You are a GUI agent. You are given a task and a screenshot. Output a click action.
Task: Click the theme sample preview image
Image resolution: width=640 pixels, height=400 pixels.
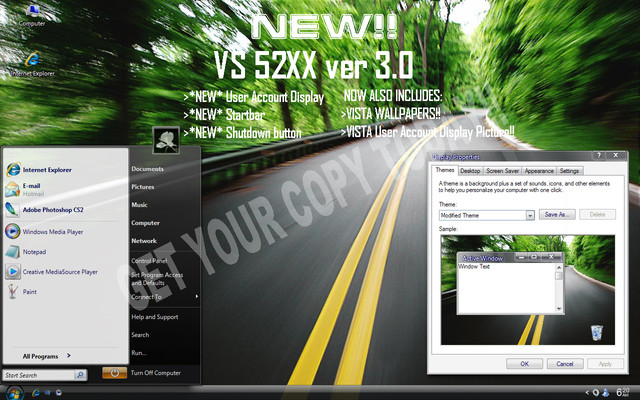(528, 290)
